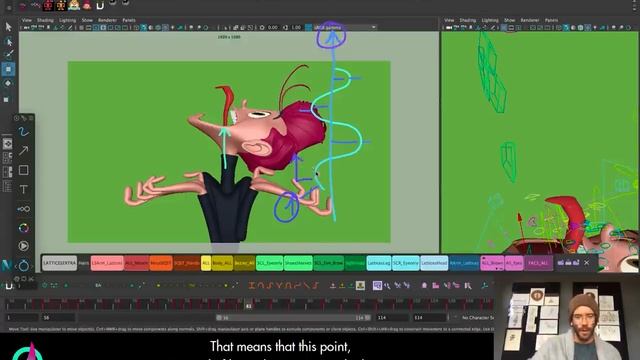Click the orange selection set button
The image size is (640, 360).
click(x=160, y=263)
